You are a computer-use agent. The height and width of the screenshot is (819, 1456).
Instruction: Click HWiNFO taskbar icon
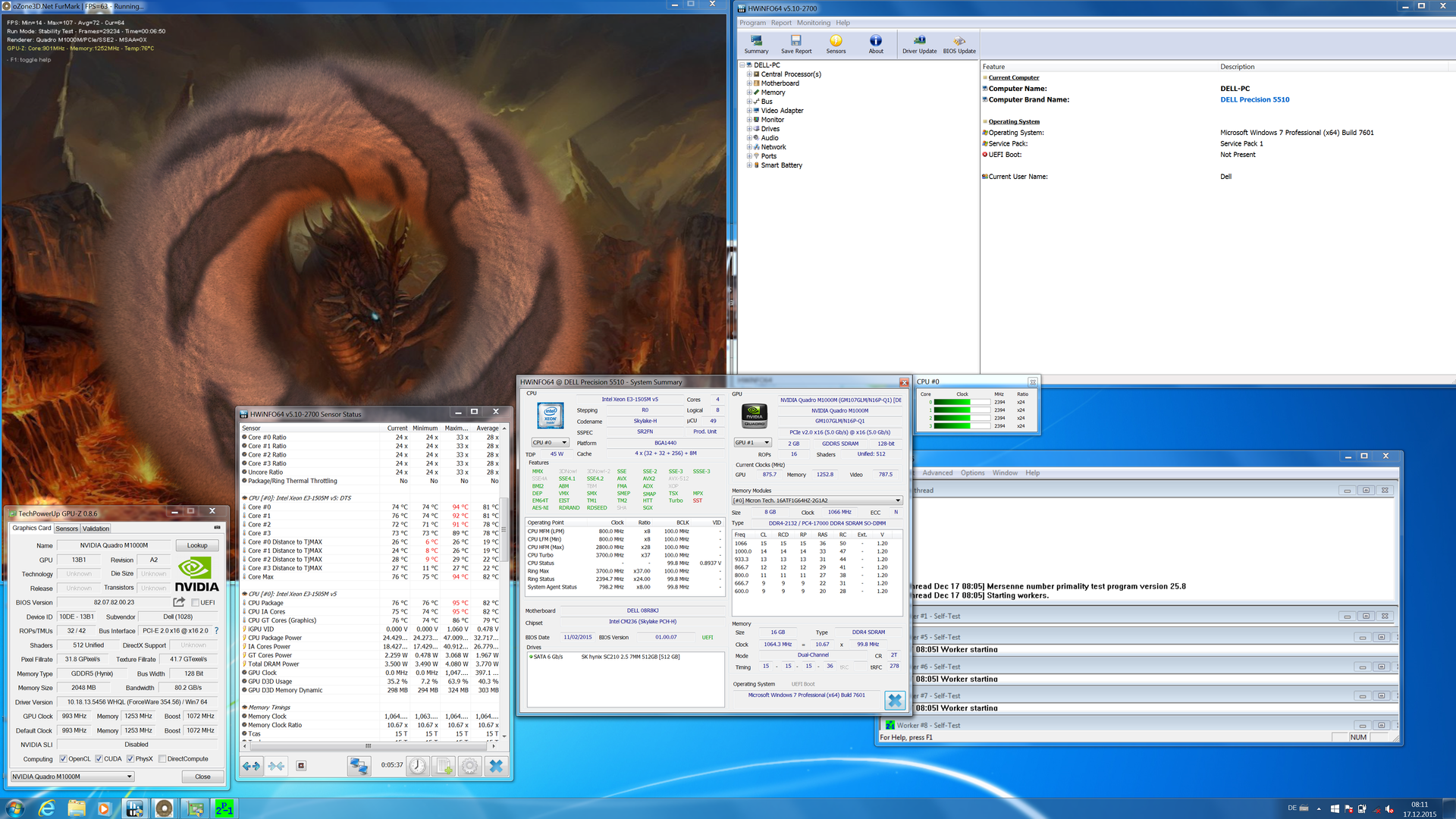(134, 808)
